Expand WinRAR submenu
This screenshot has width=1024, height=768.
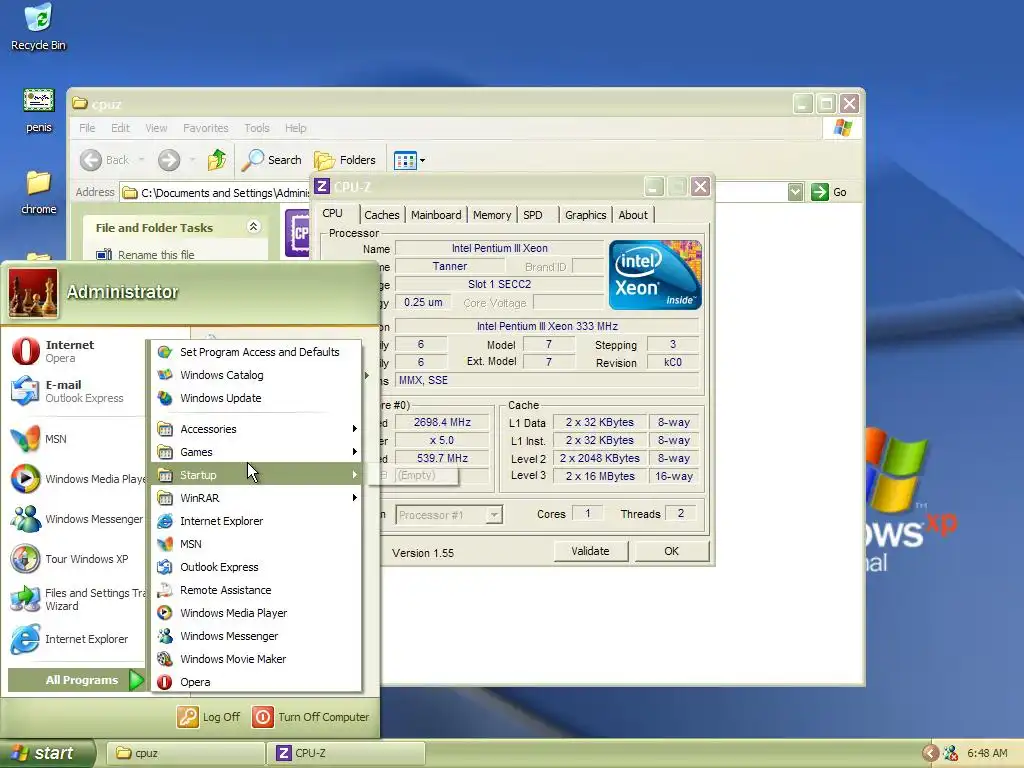pyautogui.click(x=258, y=498)
